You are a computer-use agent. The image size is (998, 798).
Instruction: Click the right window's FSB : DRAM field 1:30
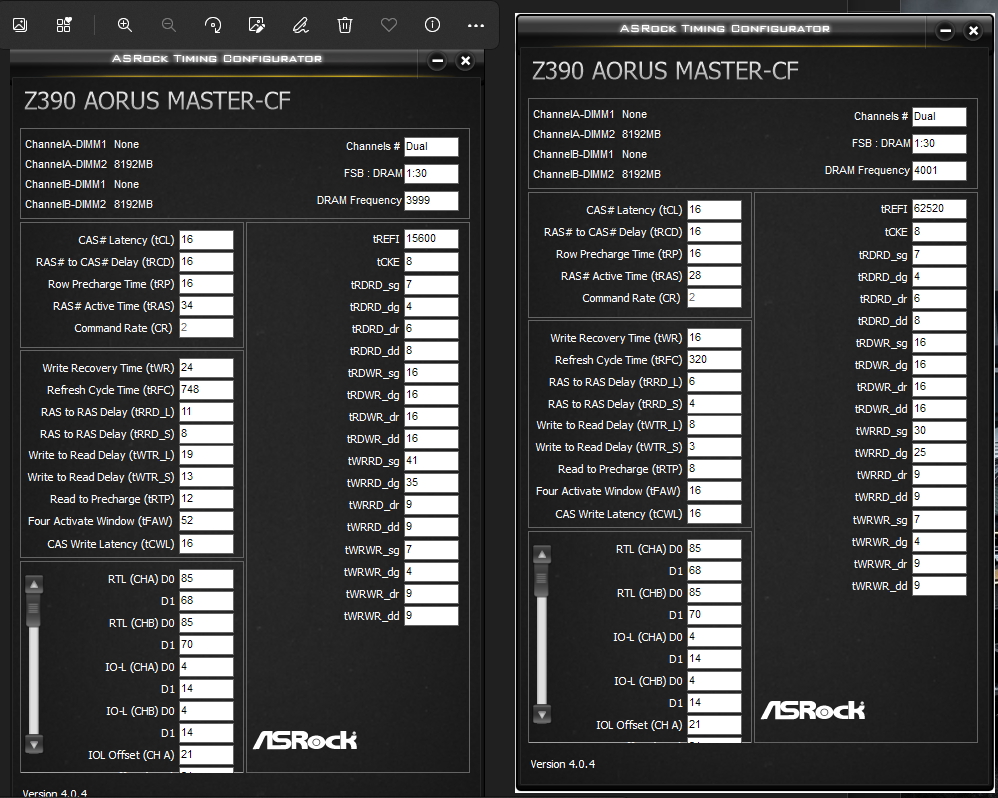[x=939, y=144]
